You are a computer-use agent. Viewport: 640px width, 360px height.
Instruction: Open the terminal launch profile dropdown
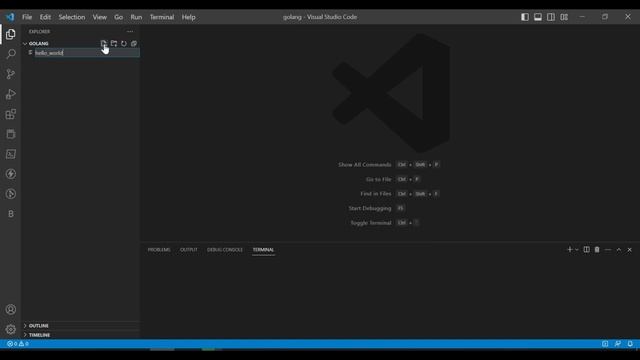pyautogui.click(x=577, y=249)
